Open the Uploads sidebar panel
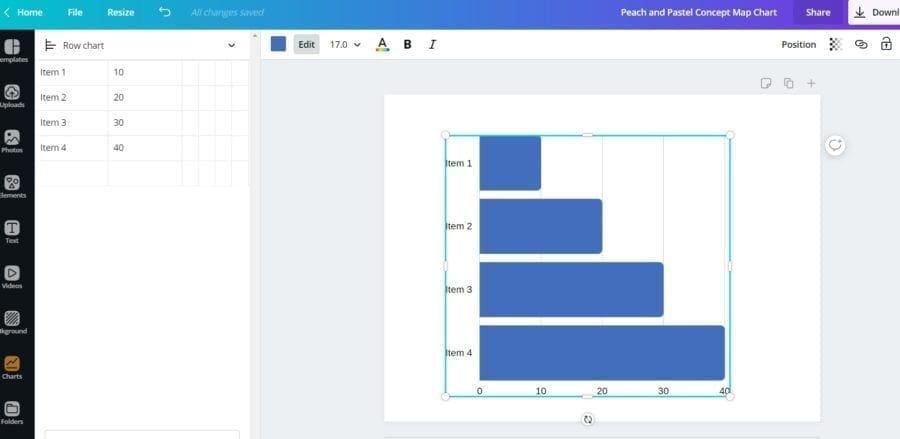Image resolution: width=900 pixels, height=439 pixels. tap(12, 96)
